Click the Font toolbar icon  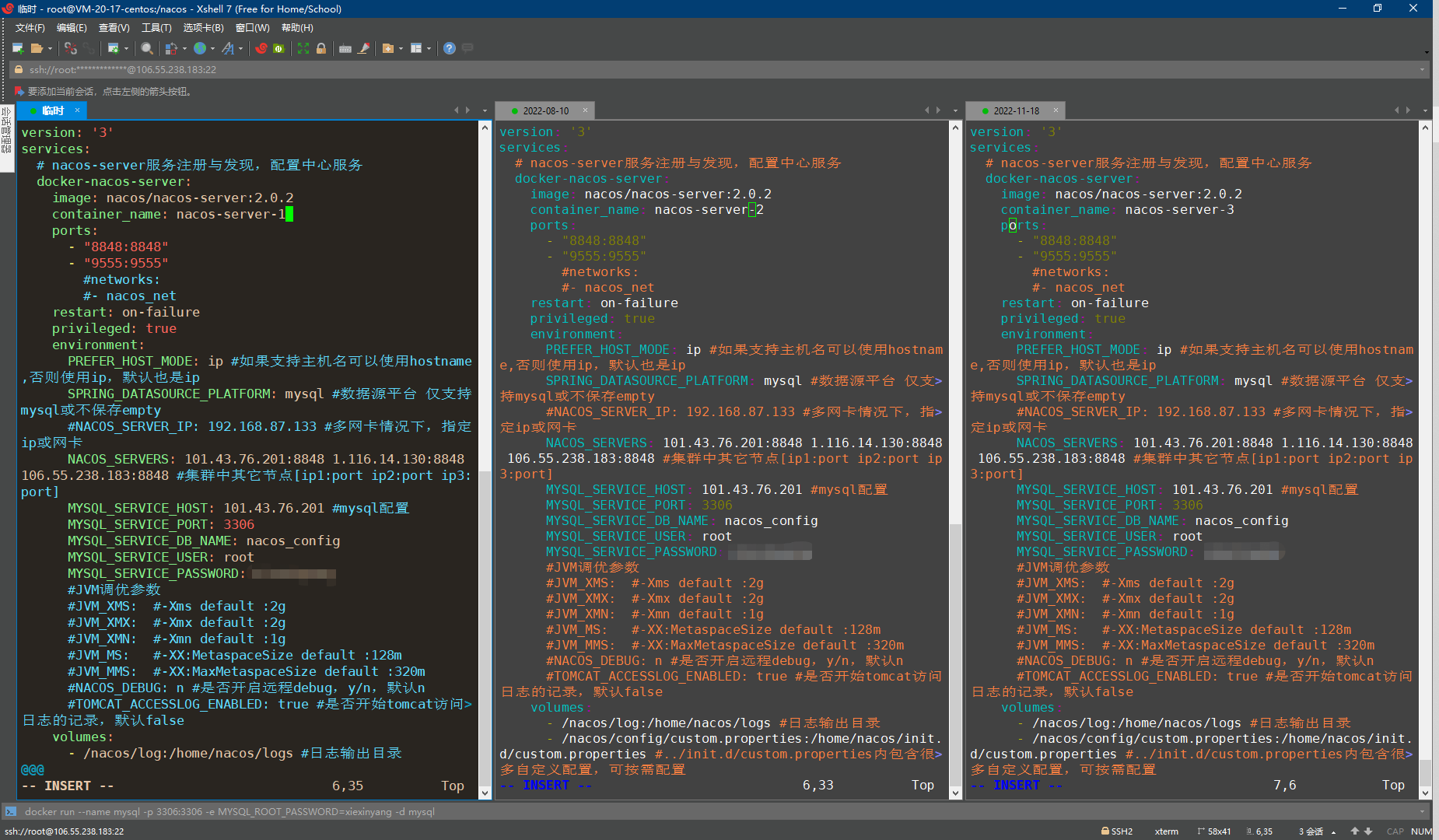[x=227, y=48]
